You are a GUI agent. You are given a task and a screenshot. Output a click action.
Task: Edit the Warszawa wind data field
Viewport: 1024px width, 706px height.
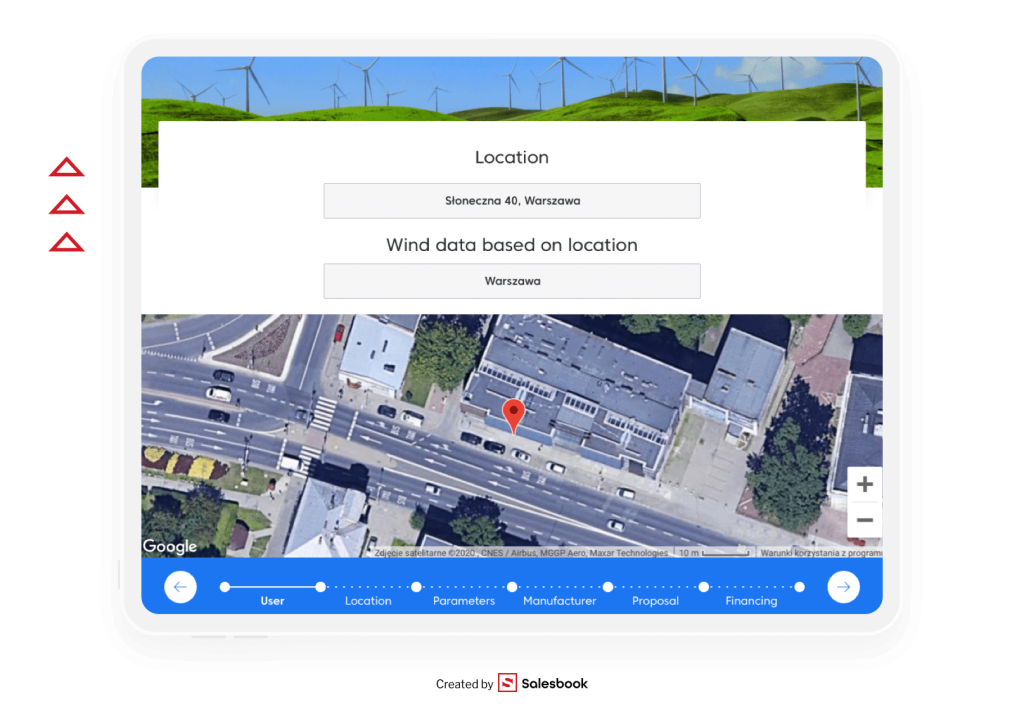pyautogui.click(x=512, y=281)
